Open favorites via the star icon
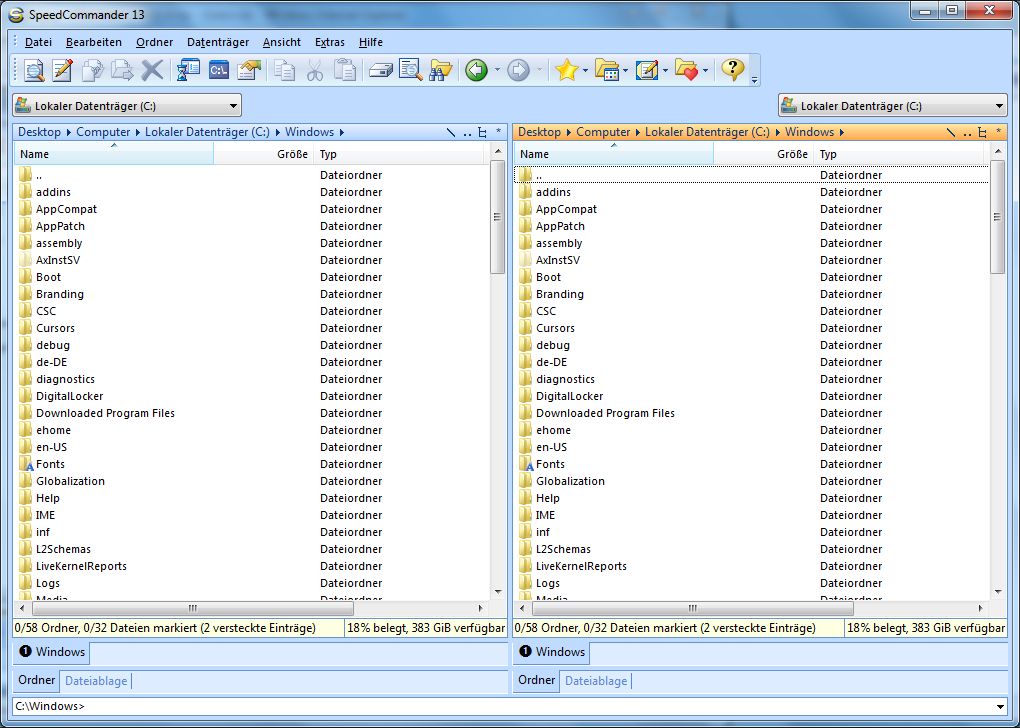The image size is (1020, 728). pyautogui.click(x=568, y=70)
